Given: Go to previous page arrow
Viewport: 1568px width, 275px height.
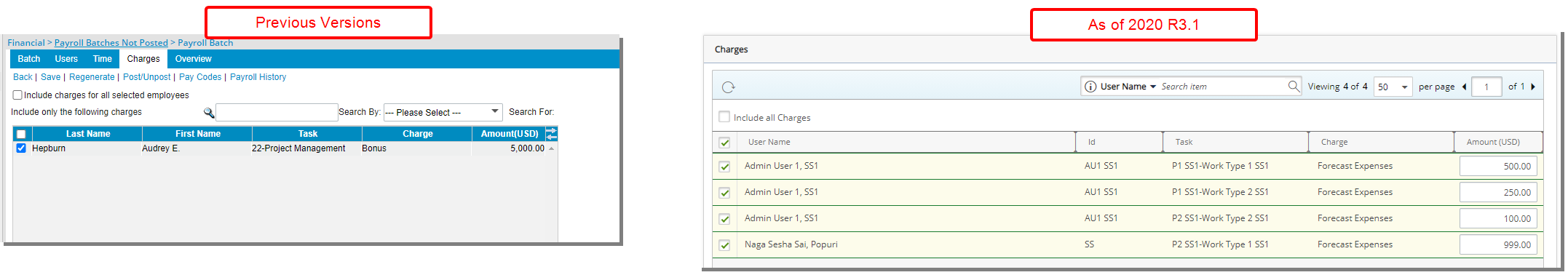Looking at the screenshot, I should pos(1464,87).
